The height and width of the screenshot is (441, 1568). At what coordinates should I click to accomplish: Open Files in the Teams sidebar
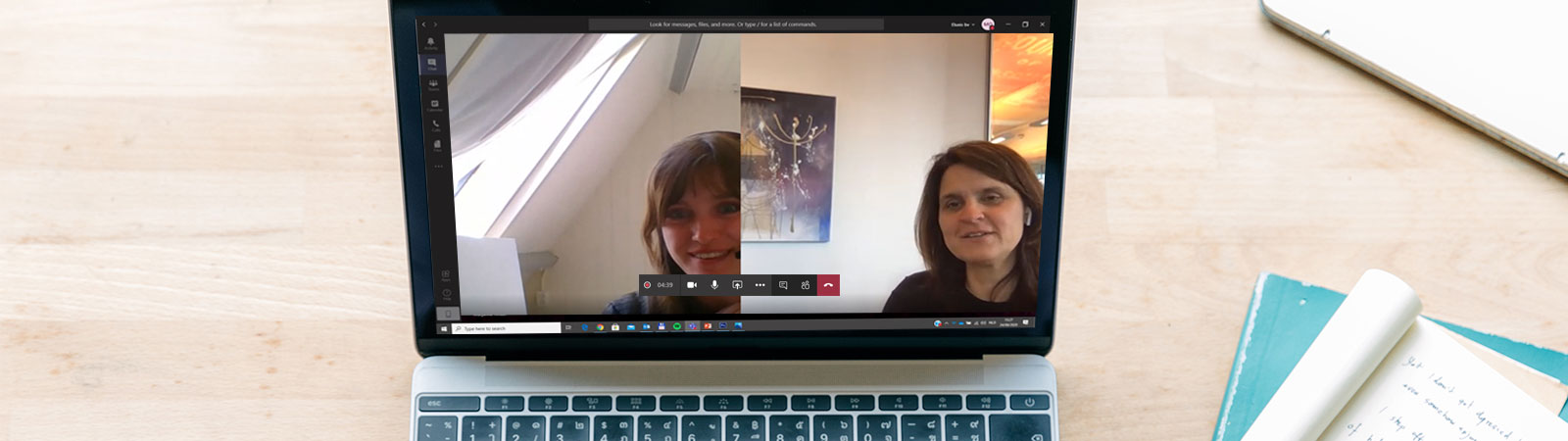[x=437, y=145]
